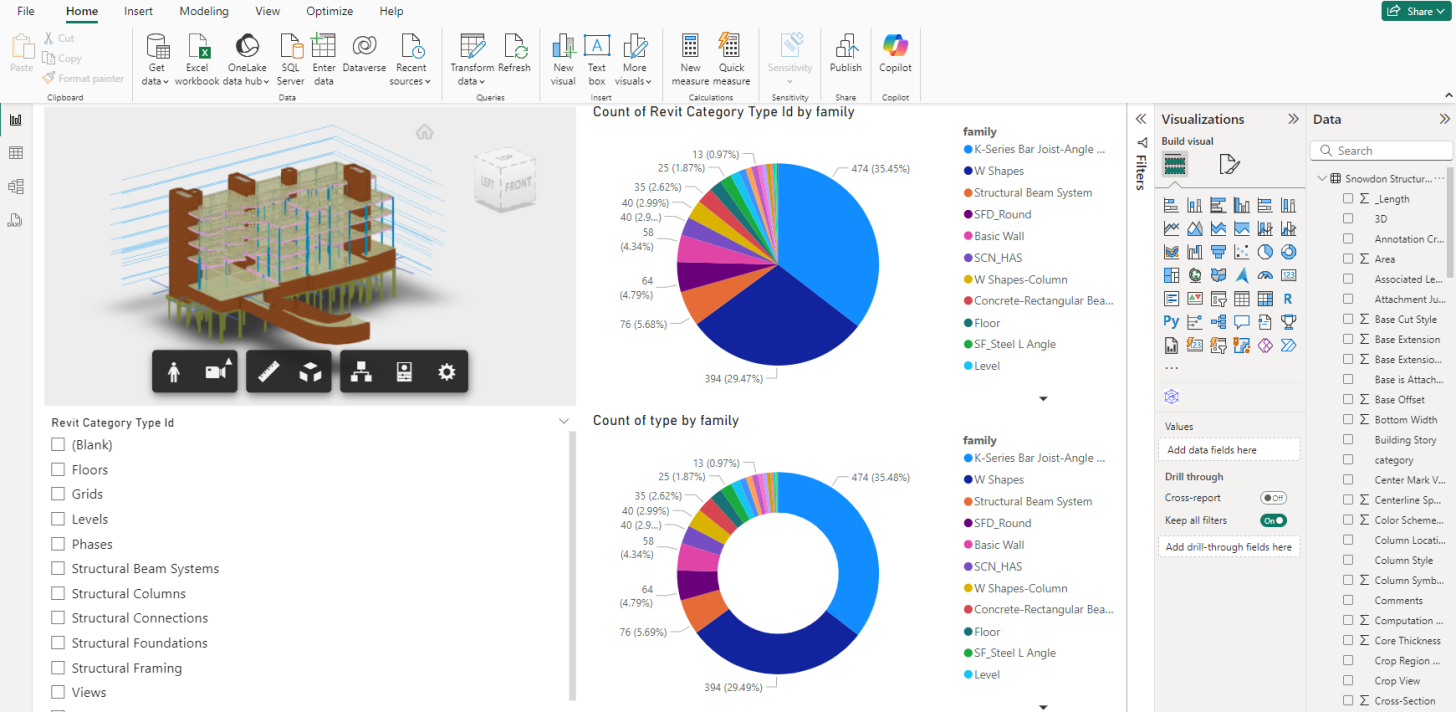This screenshot has height=712, width=1456.
Task: Open the SQL Server connector
Action: [x=290, y=59]
